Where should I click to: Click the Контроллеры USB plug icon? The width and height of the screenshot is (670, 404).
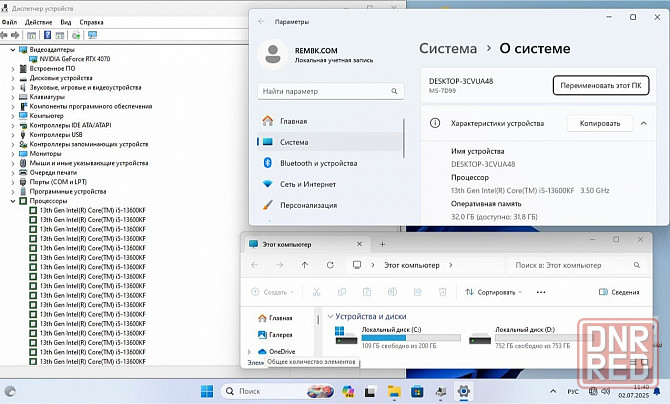(23, 135)
